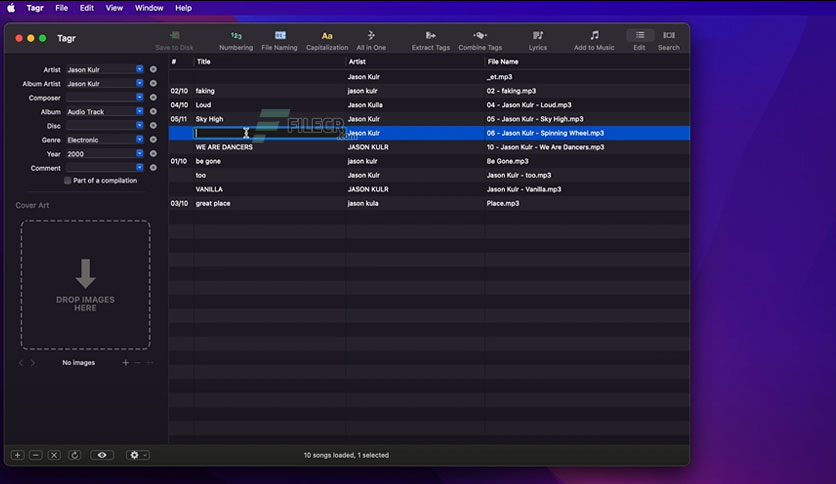Open the Help menu
This screenshot has width=836, height=484.
(x=183, y=8)
